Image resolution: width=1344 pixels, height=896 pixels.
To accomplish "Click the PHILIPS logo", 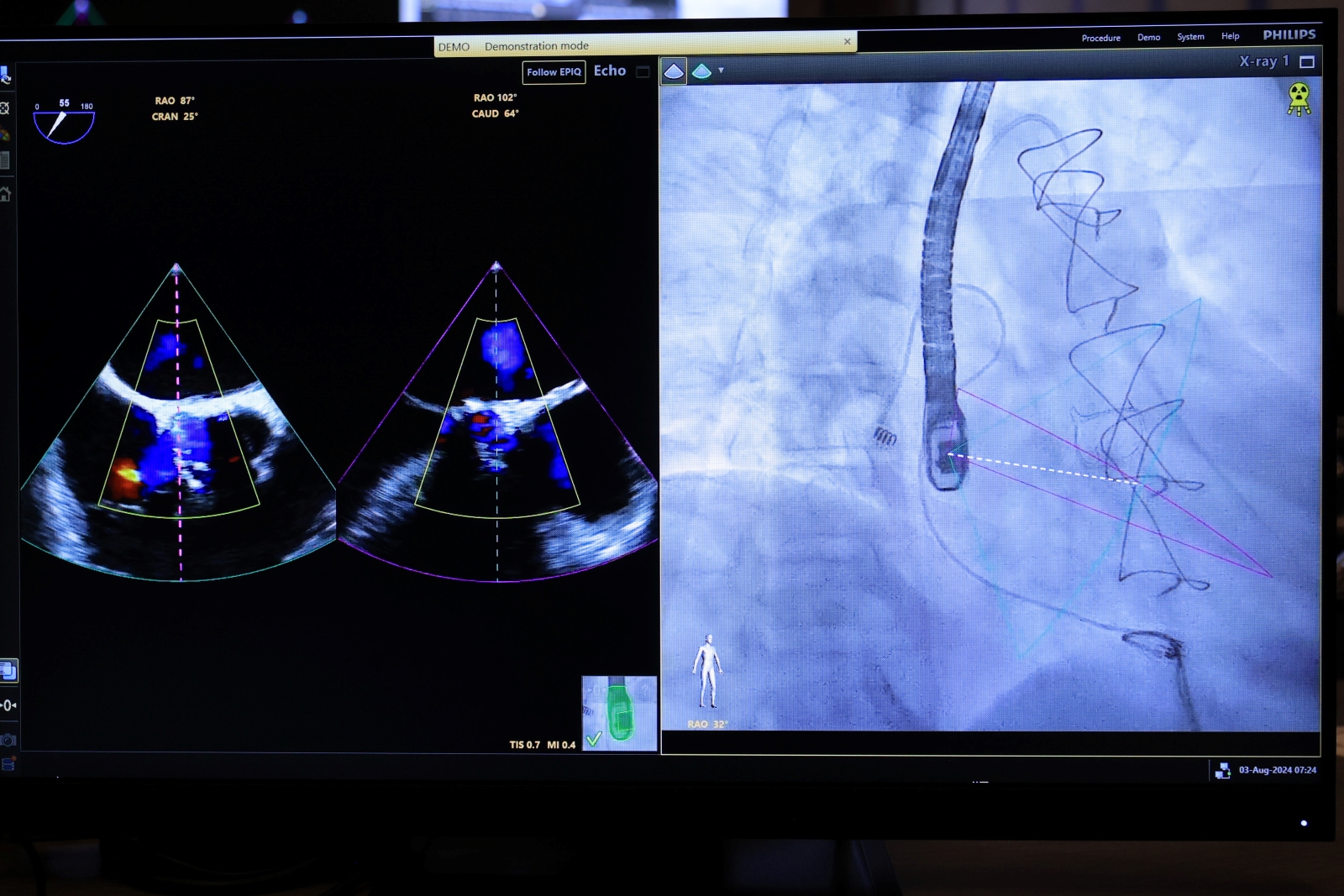I will tap(1289, 34).
